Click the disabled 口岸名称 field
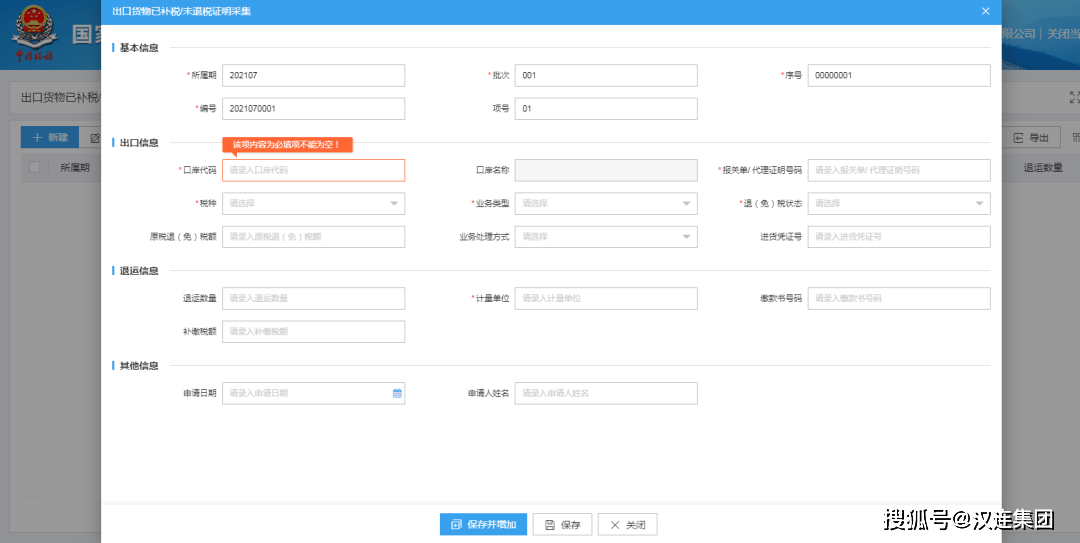1080x543 pixels. click(606, 170)
